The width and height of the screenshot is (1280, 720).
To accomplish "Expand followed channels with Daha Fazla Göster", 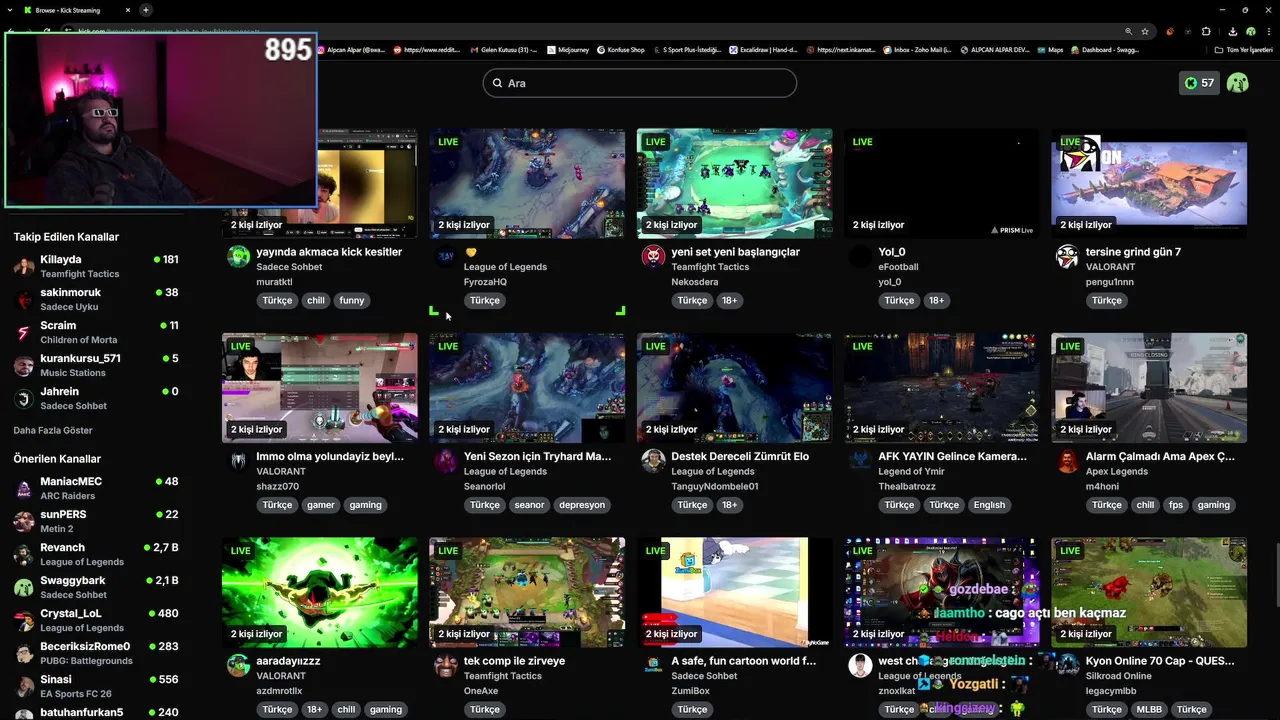I will pos(53,430).
